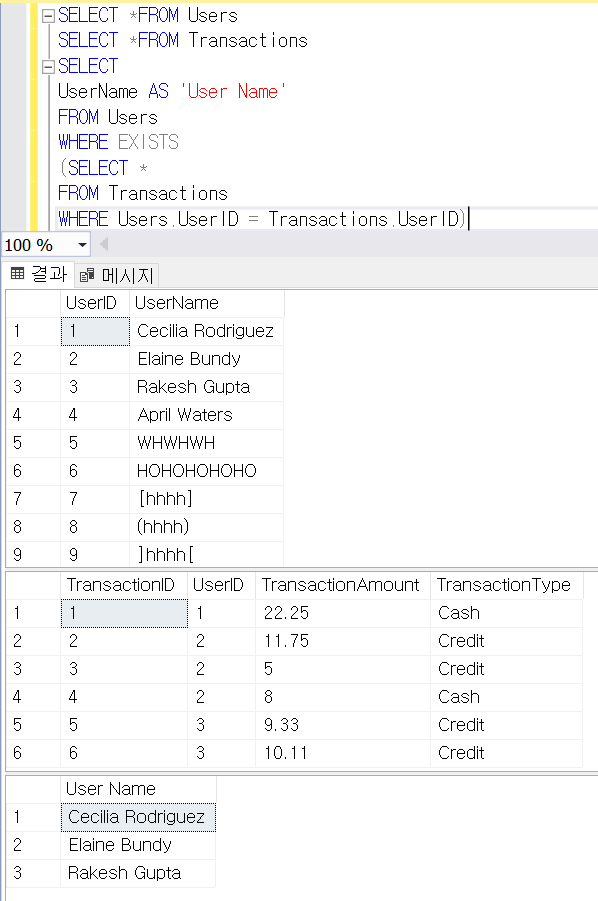This screenshot has width=598, height=901.
Task: Select the April Waters cell
Action: (x=206, y=415)
